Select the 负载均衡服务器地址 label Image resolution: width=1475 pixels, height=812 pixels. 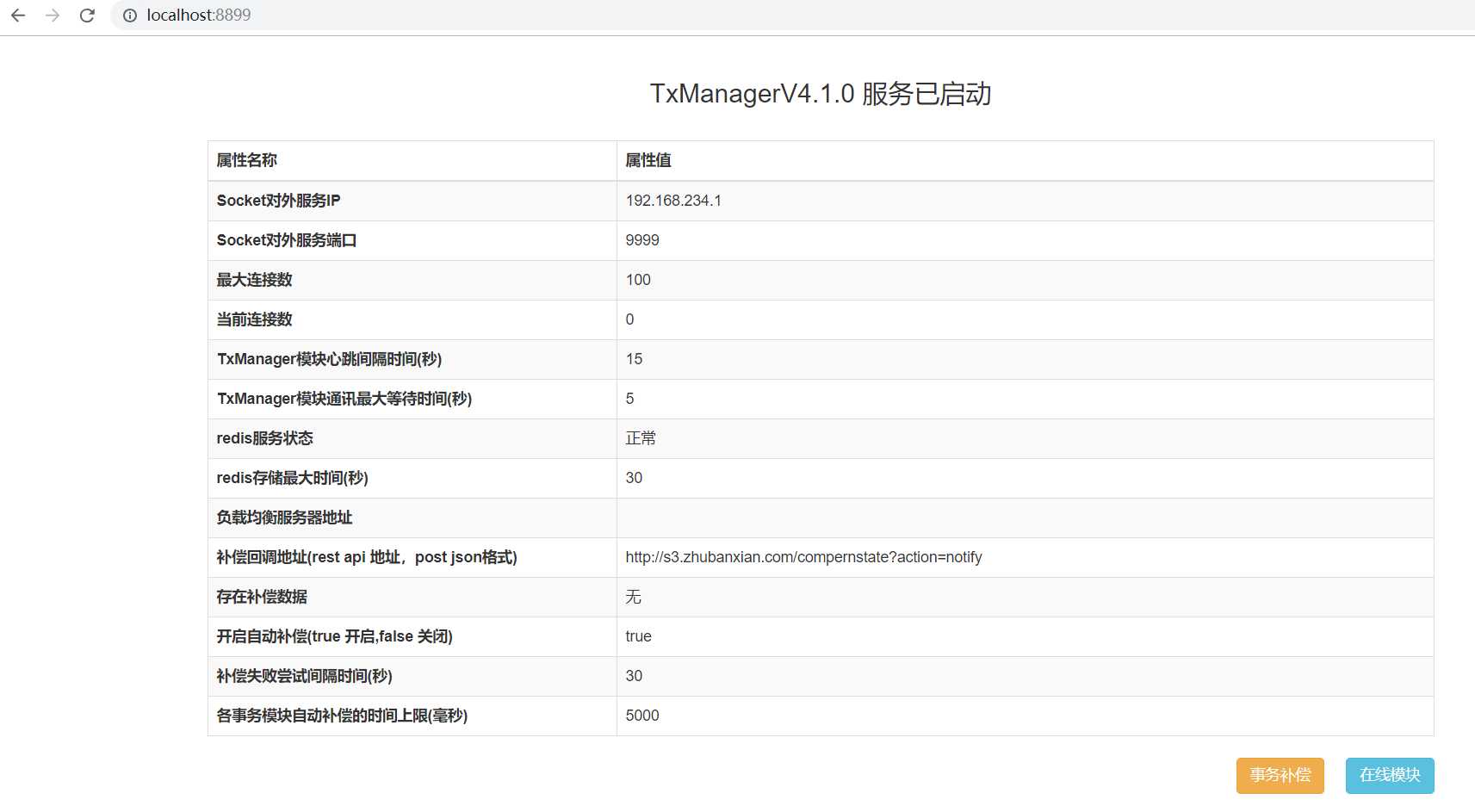tap(284, 518)
